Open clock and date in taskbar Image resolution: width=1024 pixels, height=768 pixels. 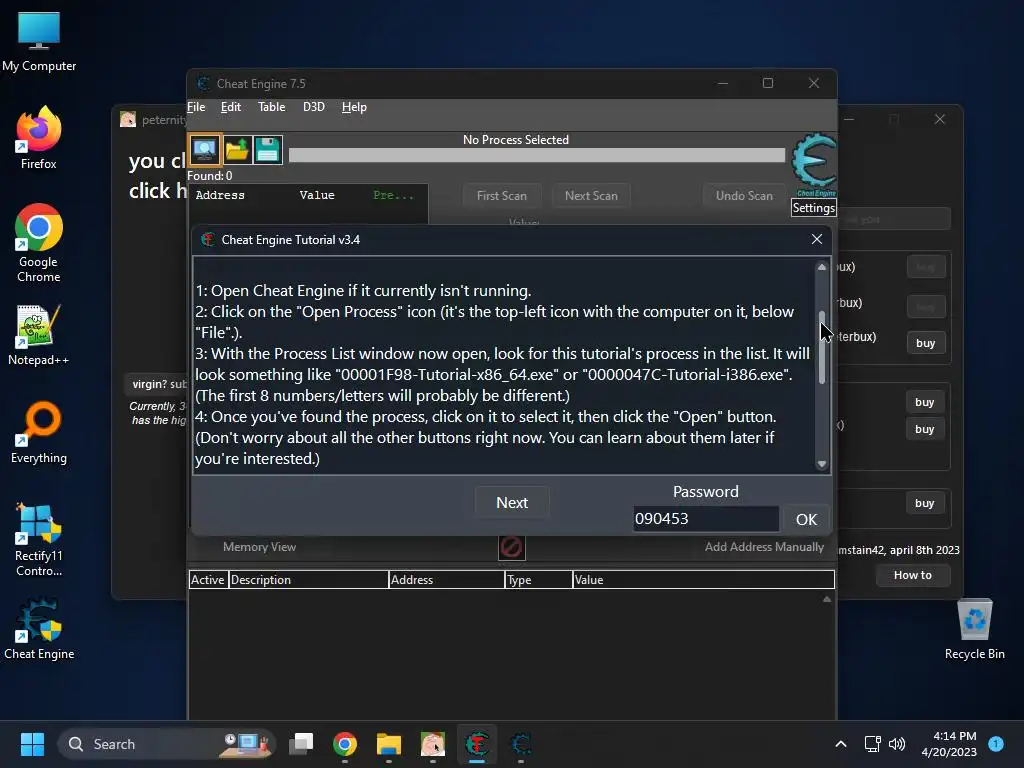(x=949, y=744)
